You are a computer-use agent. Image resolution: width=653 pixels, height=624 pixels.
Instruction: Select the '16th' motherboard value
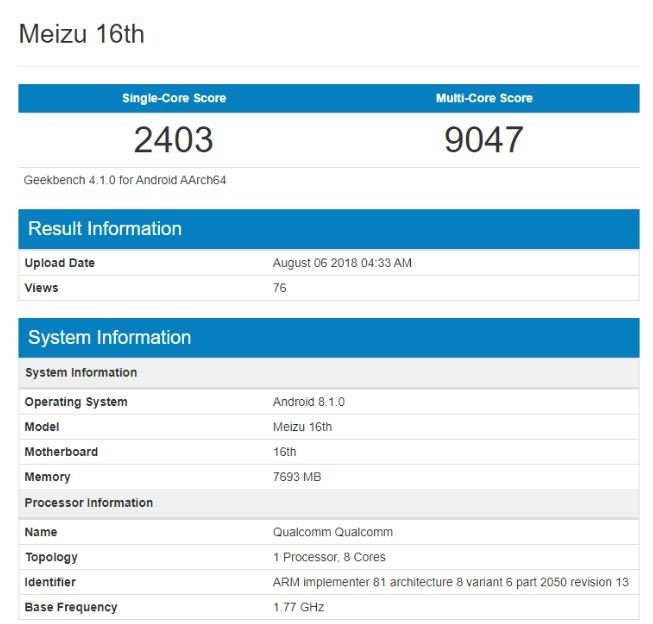(284, 452)
